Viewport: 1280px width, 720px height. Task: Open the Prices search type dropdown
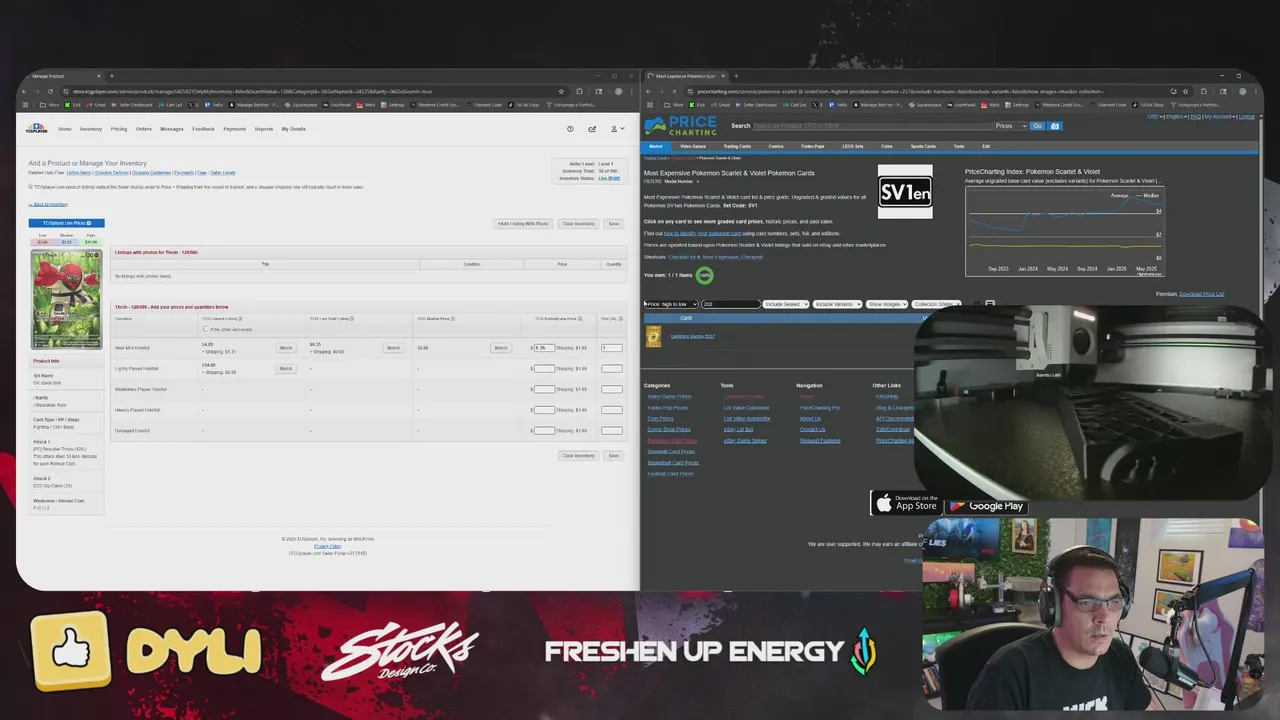tap(1011, 126)
